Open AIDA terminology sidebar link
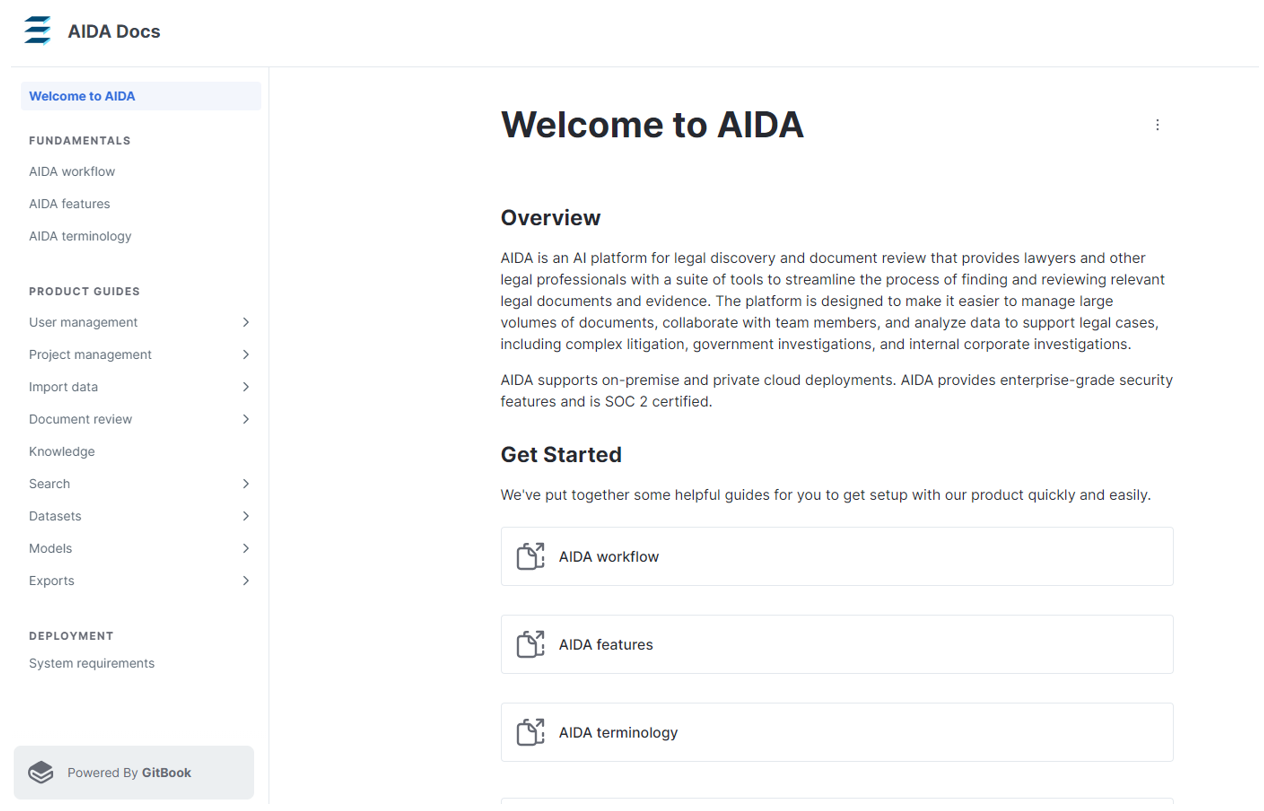This screenshot has height=811, width=1264. pyautogui.click(x=80, y=236)
